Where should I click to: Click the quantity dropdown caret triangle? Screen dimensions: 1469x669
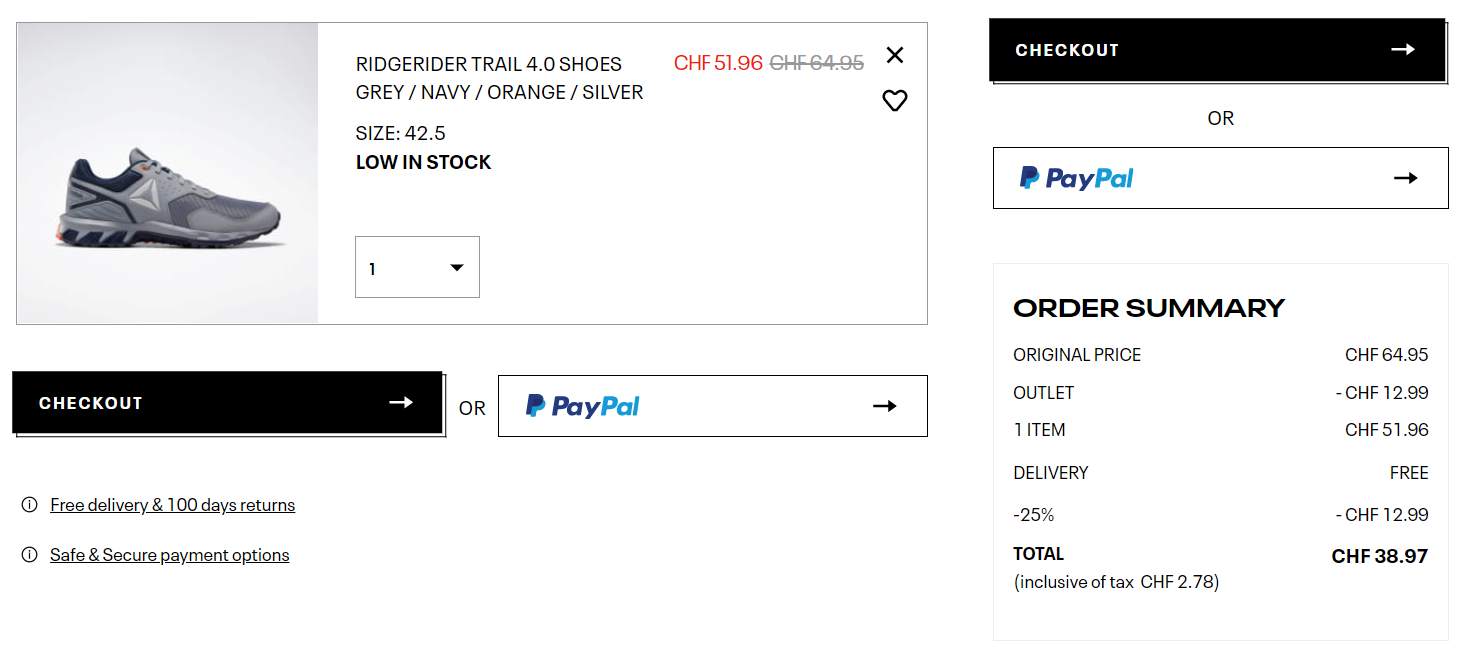click(x=457, y=267)
